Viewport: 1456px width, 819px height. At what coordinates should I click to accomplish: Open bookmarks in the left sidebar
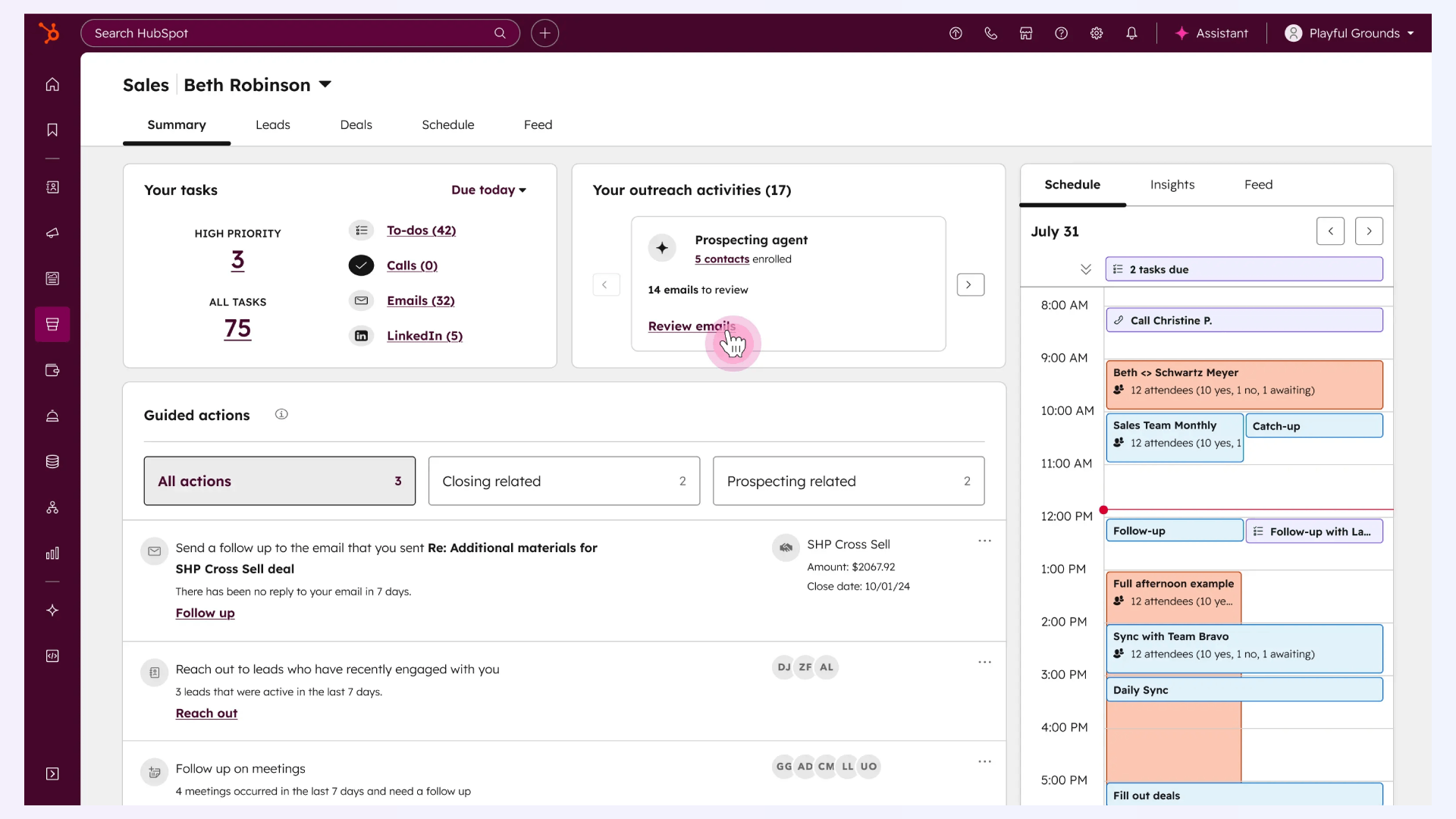52,130
